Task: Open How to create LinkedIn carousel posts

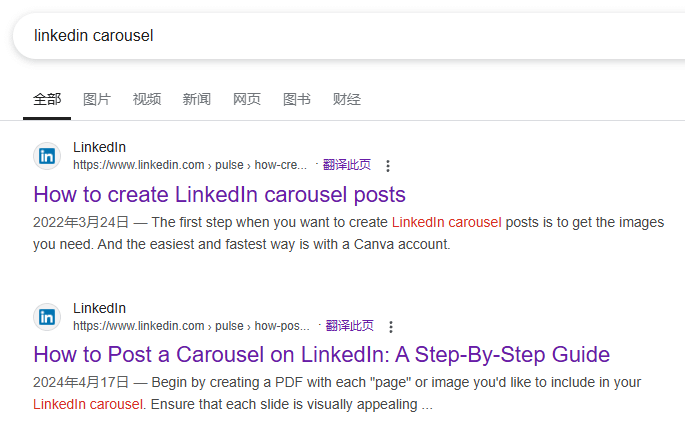Action: [219, 195]
